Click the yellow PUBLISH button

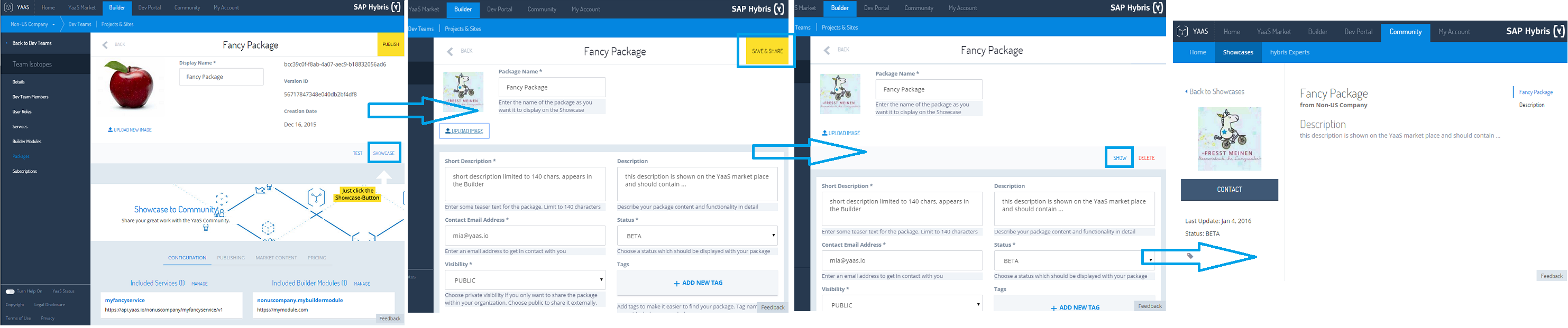(x=391, y=44)
